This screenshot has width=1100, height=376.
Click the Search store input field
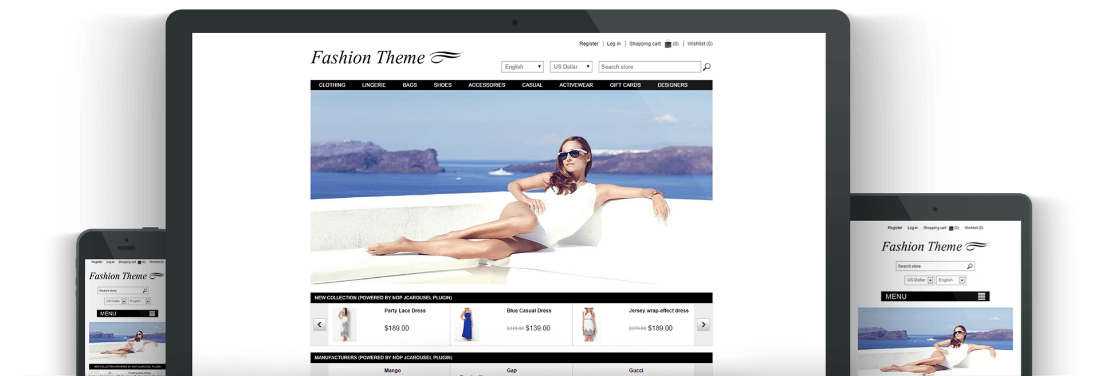pyautogui.click(x=650, y=67)
